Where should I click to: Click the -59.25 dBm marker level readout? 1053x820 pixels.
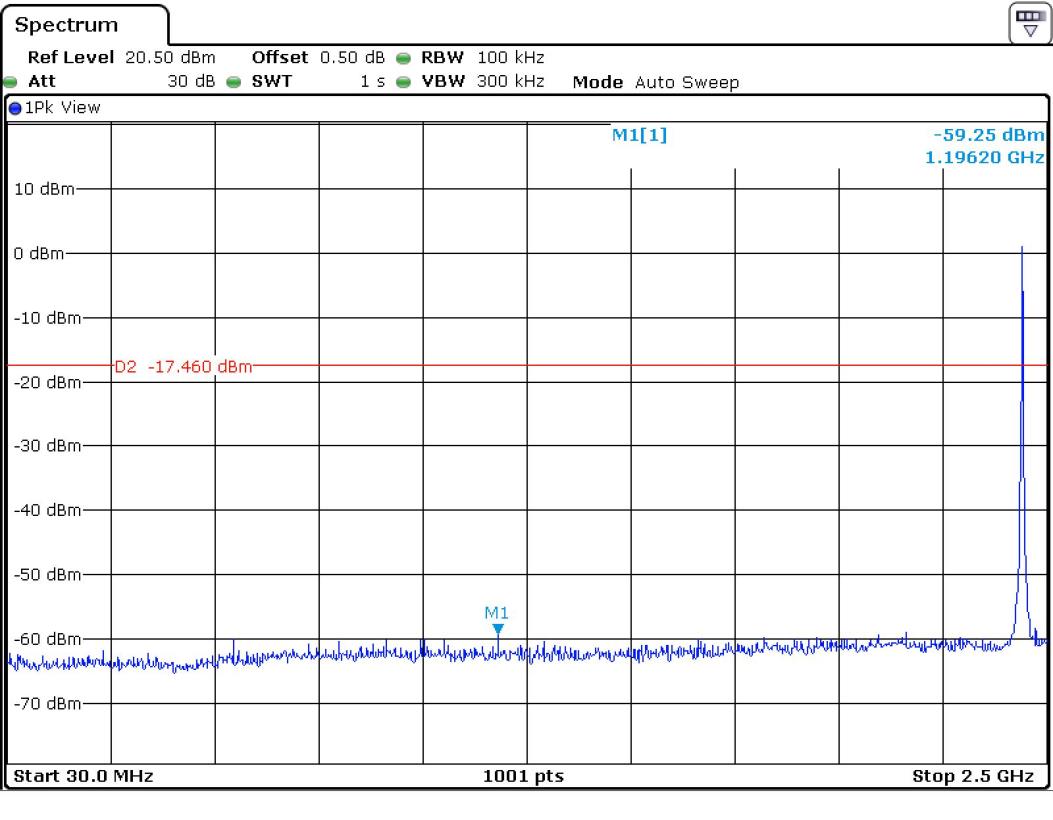click(989, 135)
